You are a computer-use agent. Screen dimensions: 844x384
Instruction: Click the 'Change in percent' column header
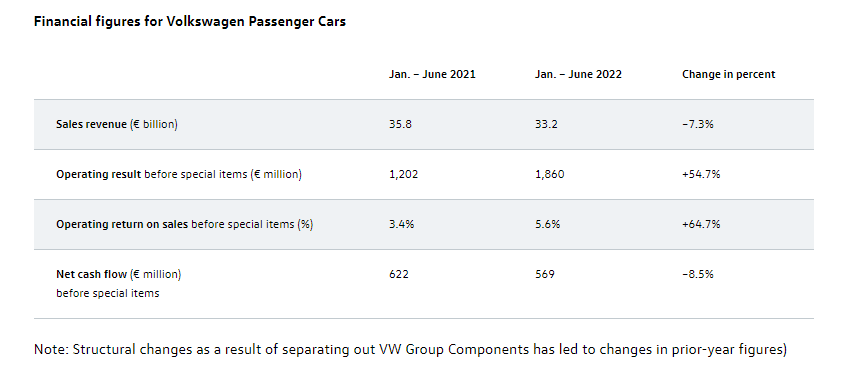pos(728,74)
